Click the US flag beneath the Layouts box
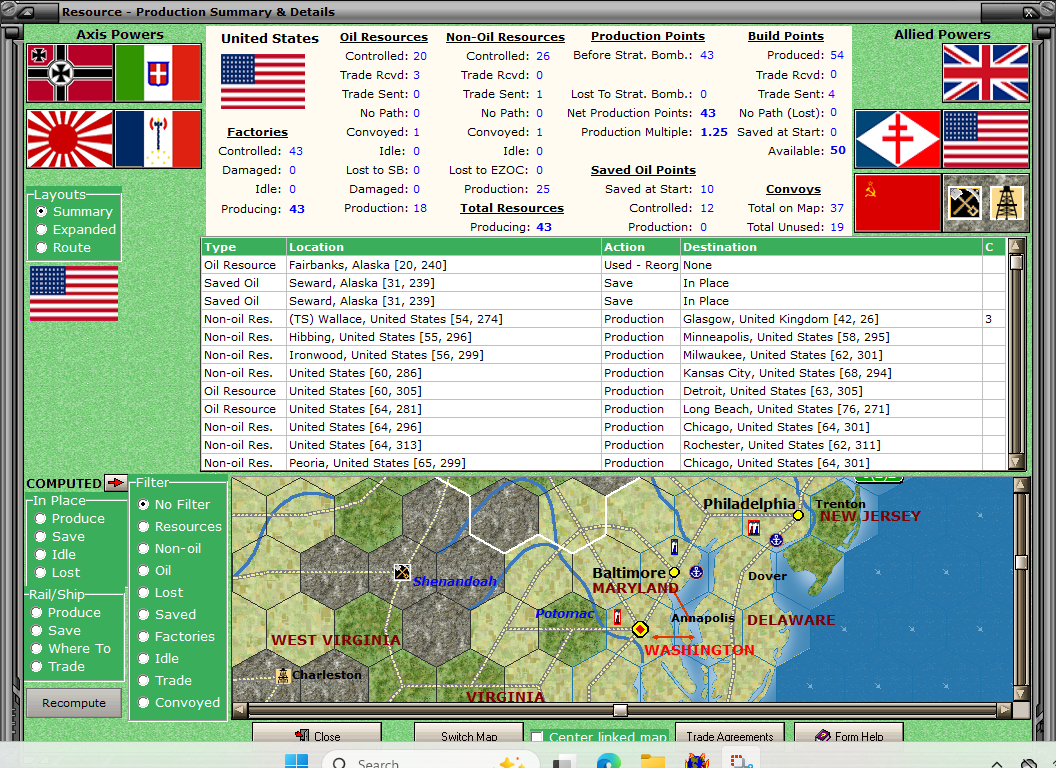 point(74,293)
